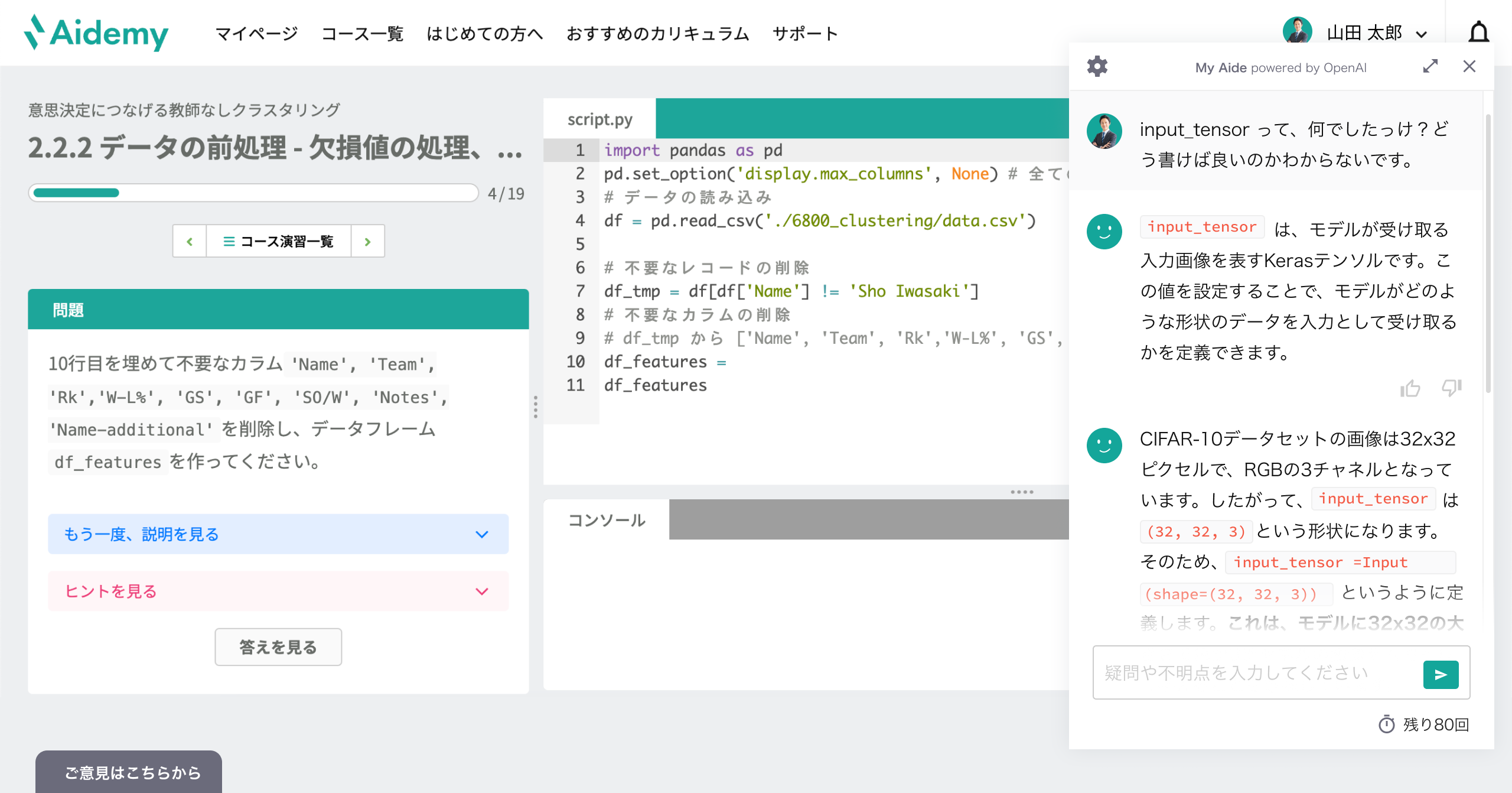Go to previous exercise arrow
Viewport: 1512px width, 793px height.
(190, 241)
